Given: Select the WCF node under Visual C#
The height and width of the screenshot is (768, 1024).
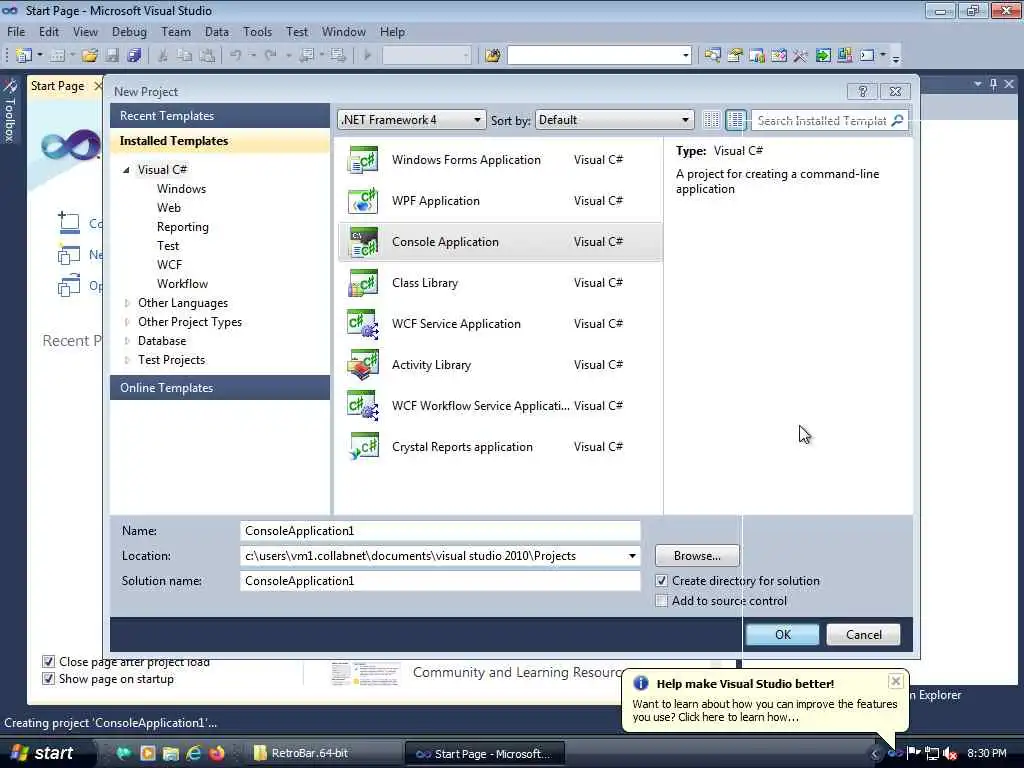Looking at the screenshot, I should (x=169, y=264).
